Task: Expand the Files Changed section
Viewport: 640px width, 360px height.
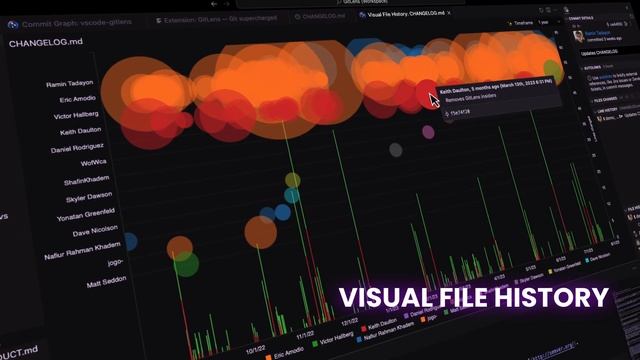Action: click(604, 99)
